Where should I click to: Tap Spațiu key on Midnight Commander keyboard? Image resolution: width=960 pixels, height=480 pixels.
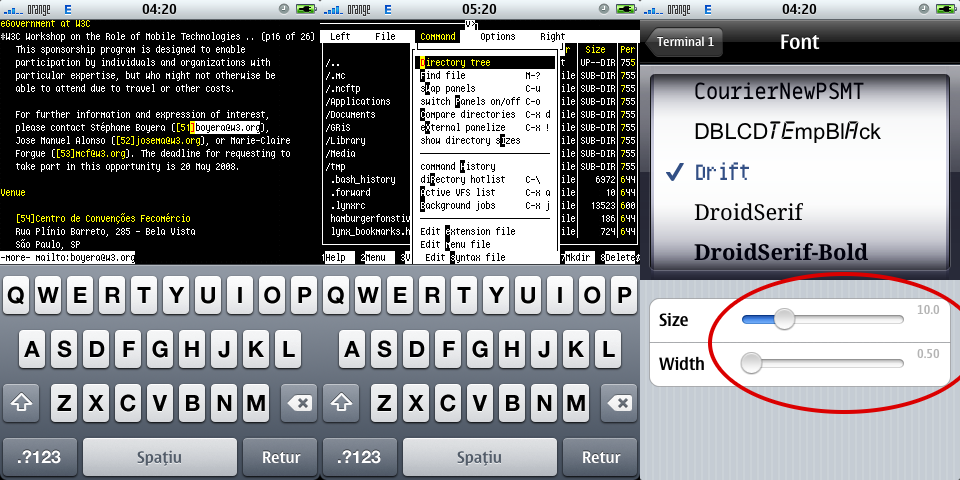[x=479, y=457]
